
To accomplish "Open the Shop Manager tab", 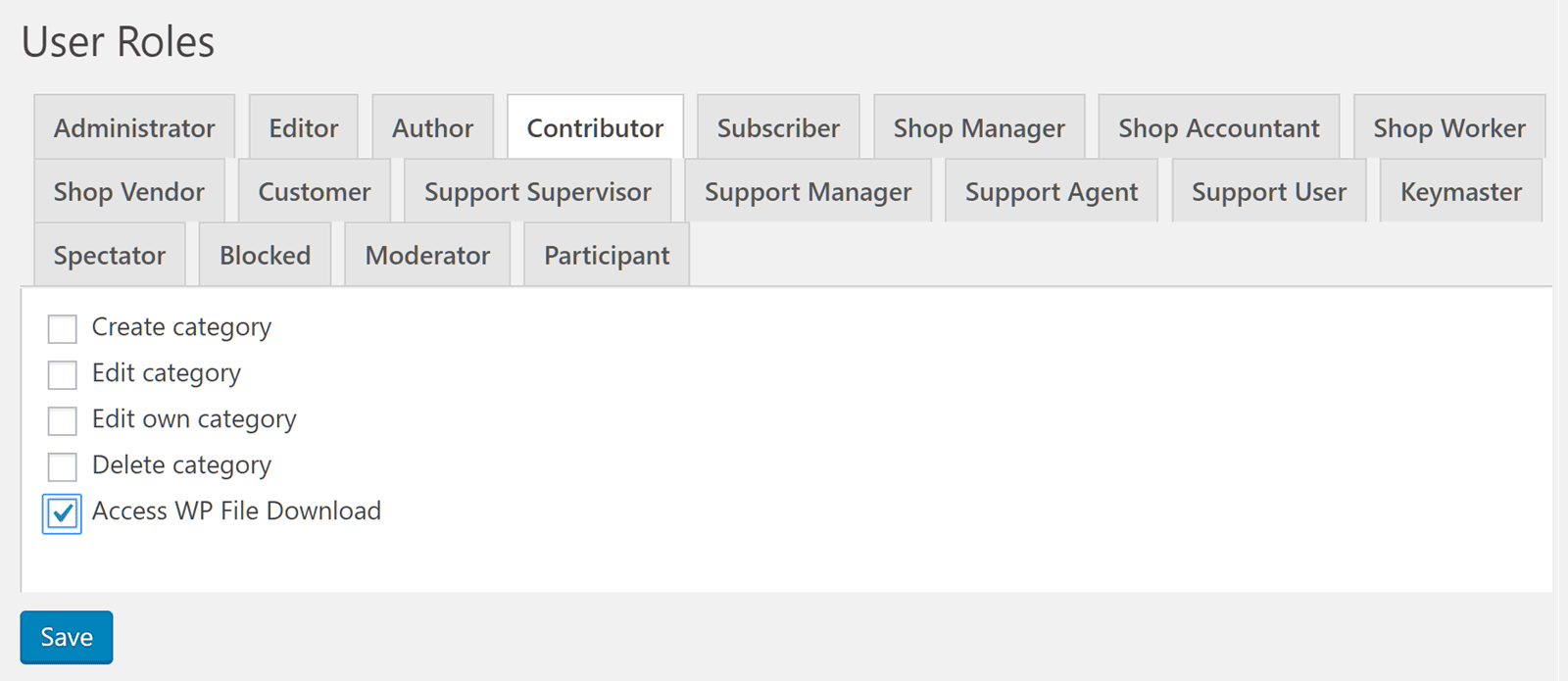I will coord(979,127).
